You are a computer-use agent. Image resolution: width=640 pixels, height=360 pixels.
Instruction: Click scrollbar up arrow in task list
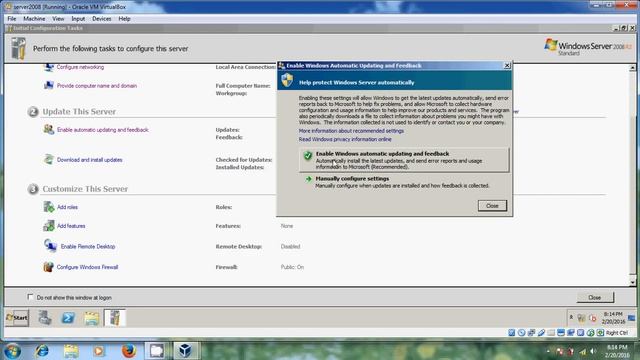632,68
